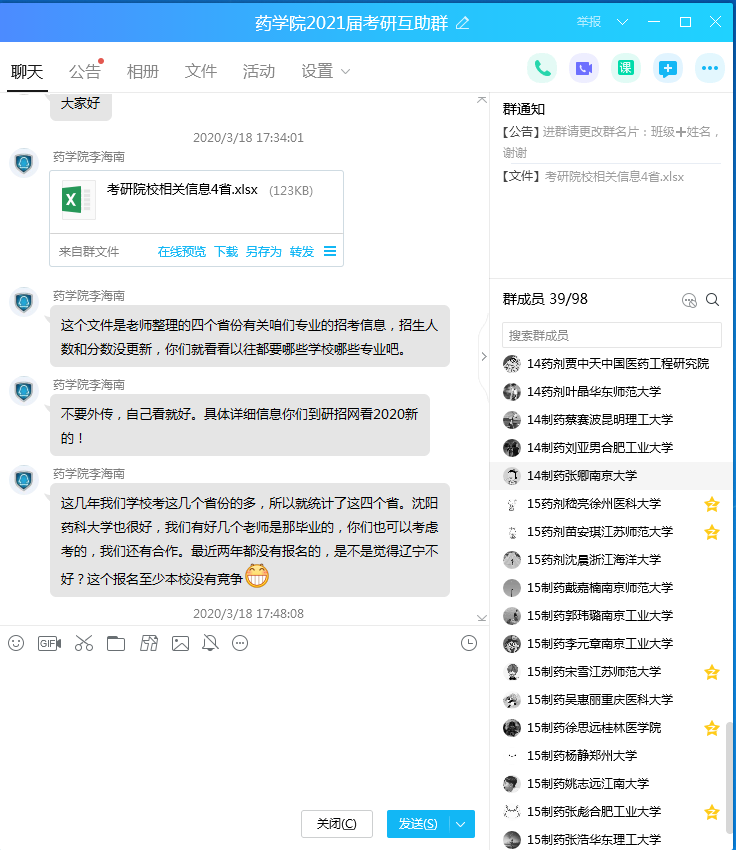Click the send picture icon
736x850 pixels.
[x=180, y=643]
